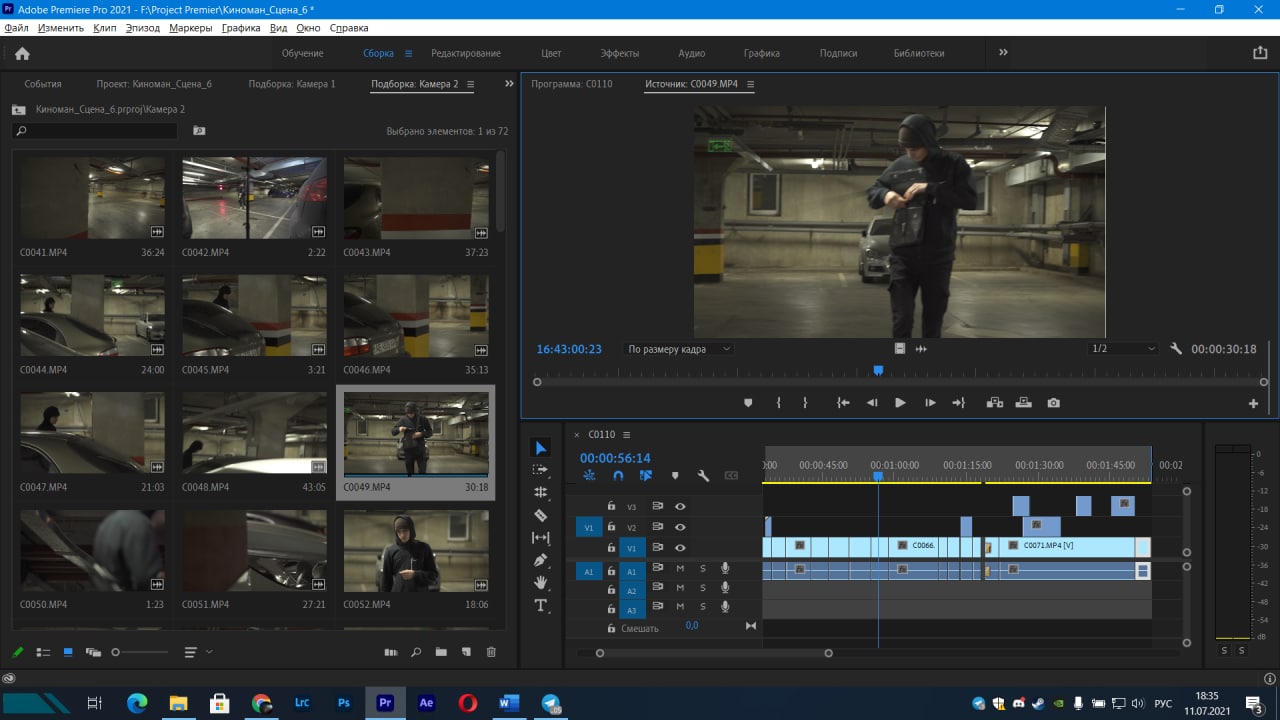
Task: Open the Quick Export share icon
Action: (x=1260, y=53)
